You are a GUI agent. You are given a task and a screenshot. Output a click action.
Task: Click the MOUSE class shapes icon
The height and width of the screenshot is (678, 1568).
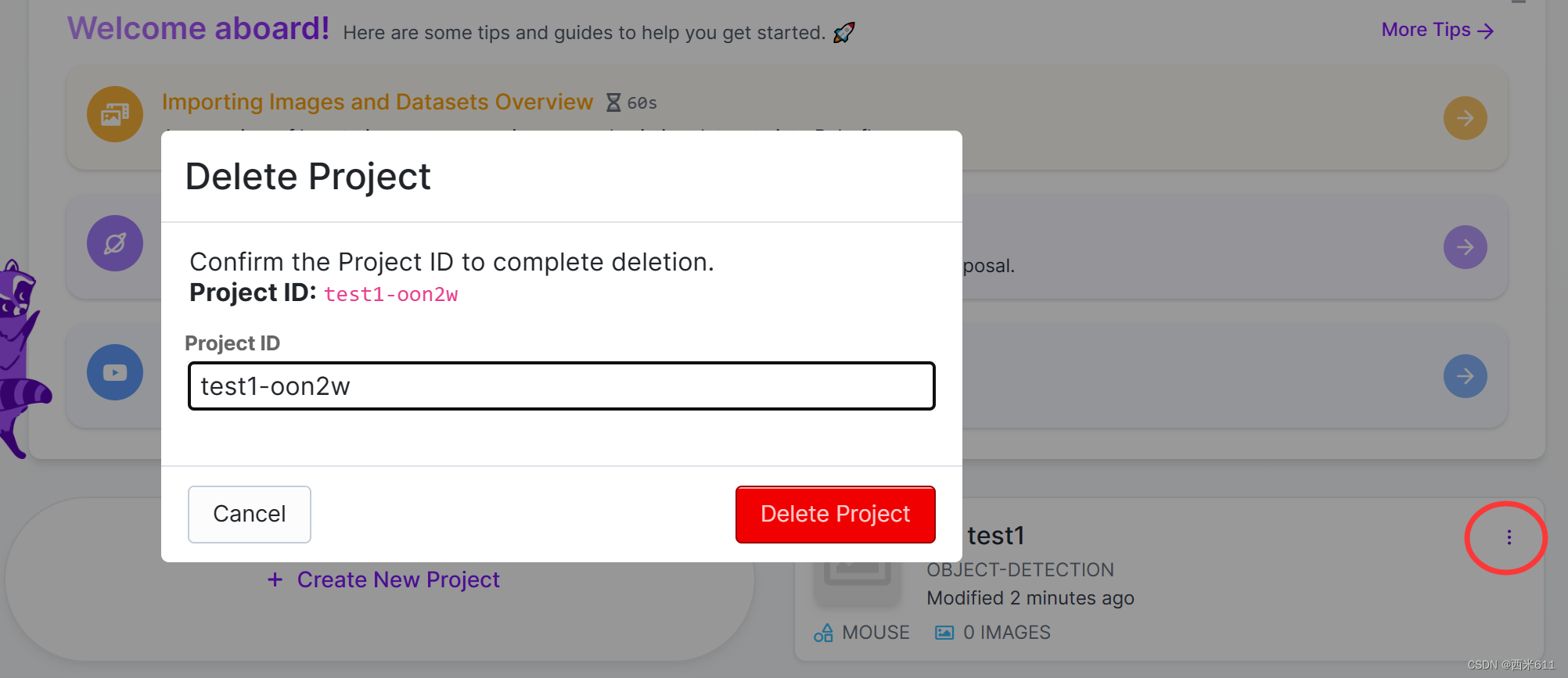823,633
